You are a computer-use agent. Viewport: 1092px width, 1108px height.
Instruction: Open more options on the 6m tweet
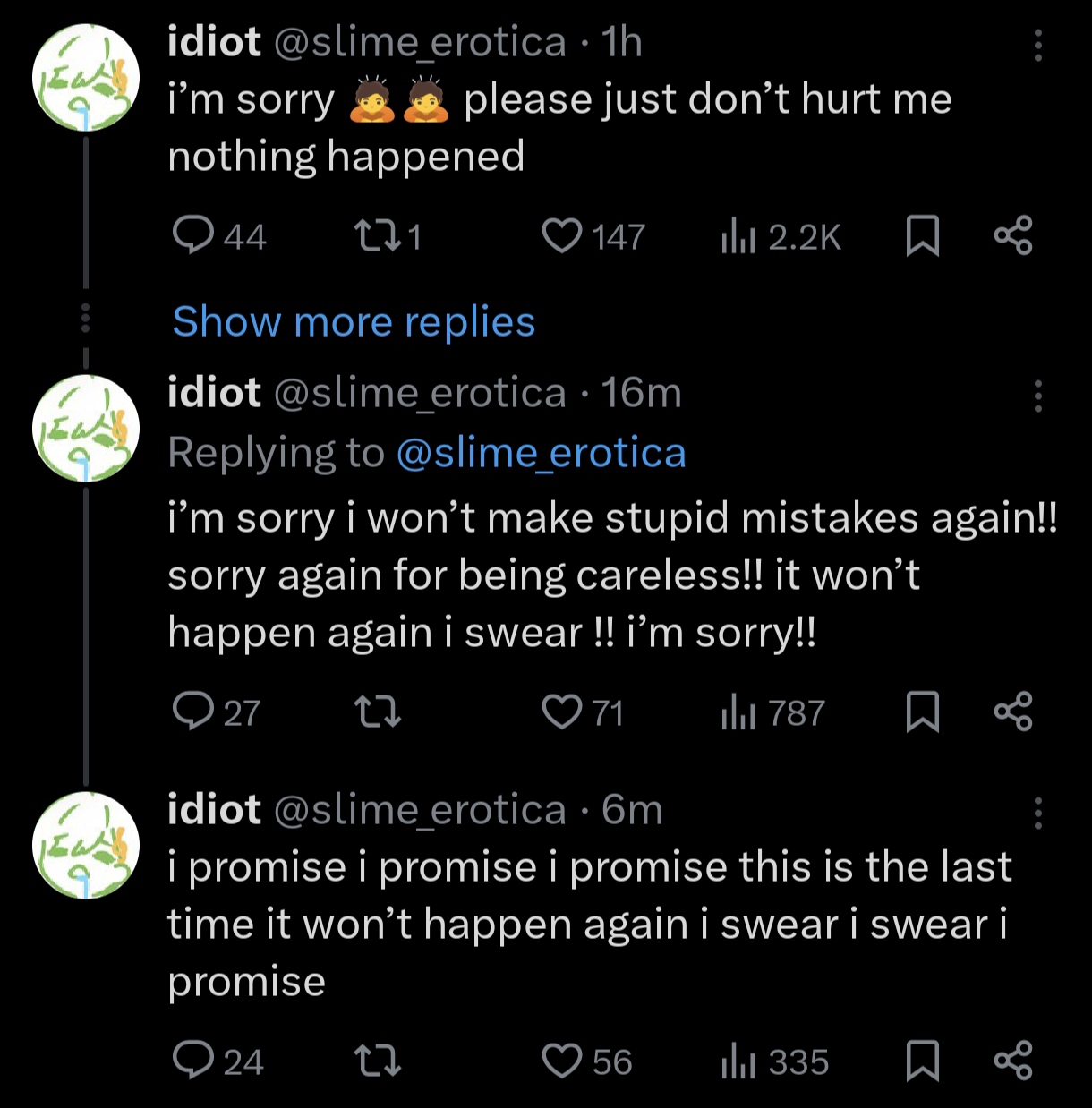[1038, 813]
